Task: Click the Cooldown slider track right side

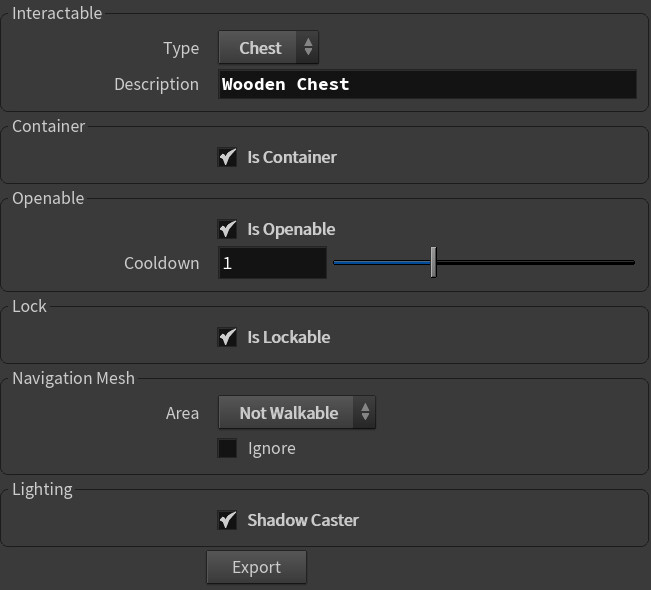Action: 536,262
